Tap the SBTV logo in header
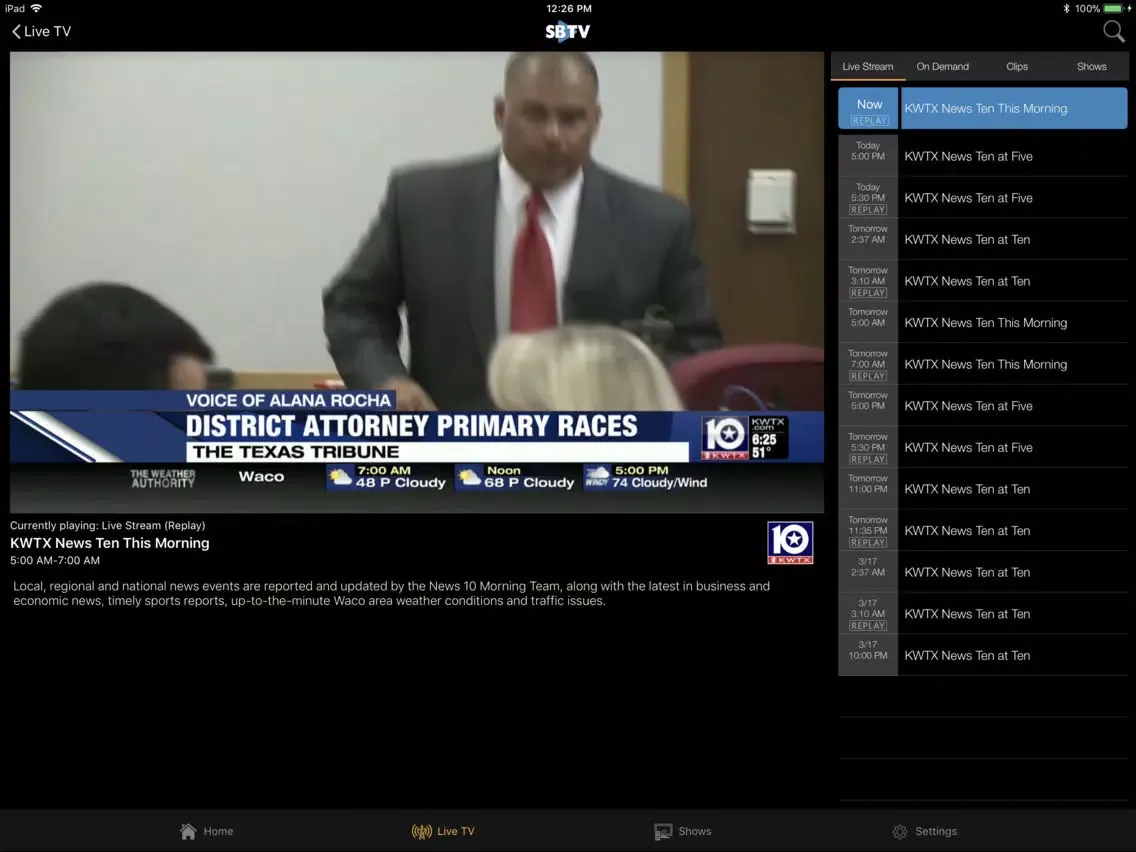The width and height of the screenshot is (1136, 852). pos(568,31)
